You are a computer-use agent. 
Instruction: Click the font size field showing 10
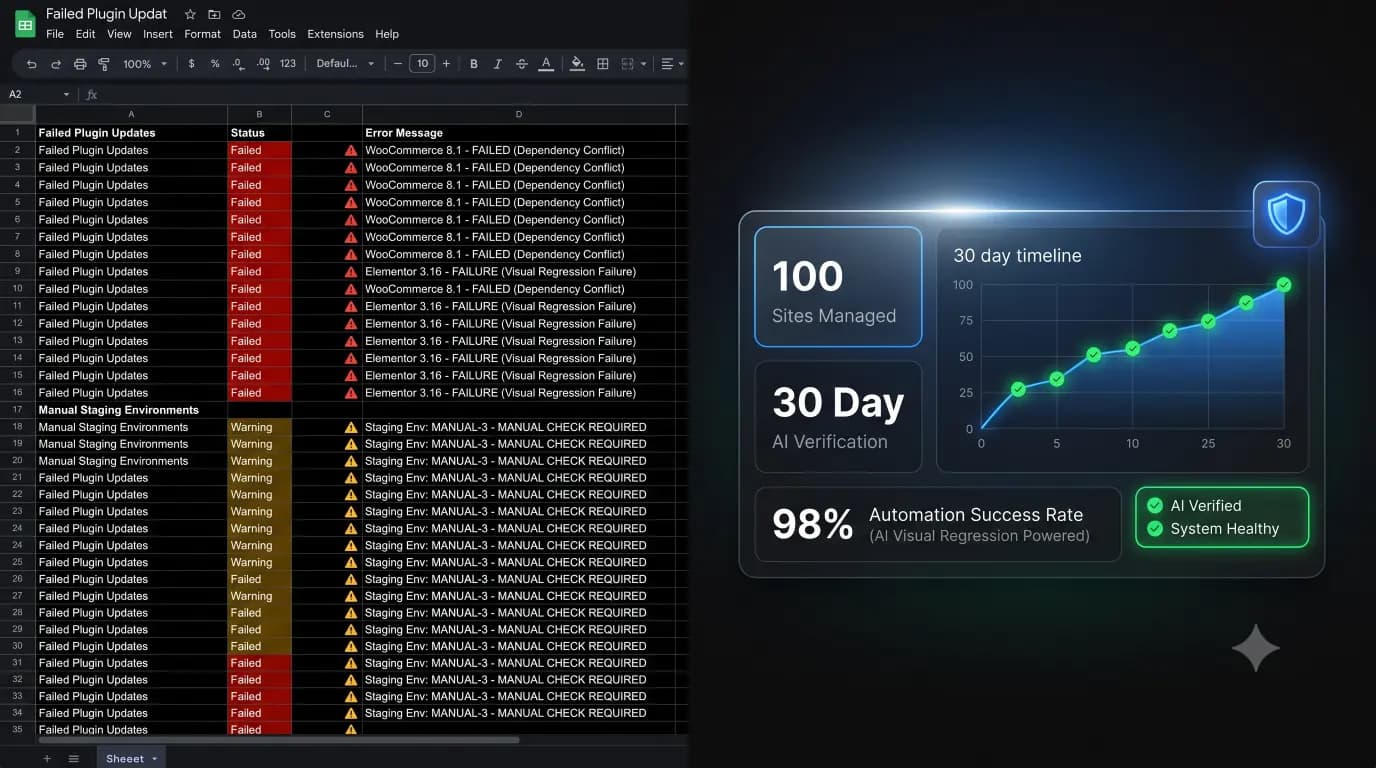point(422,64)
